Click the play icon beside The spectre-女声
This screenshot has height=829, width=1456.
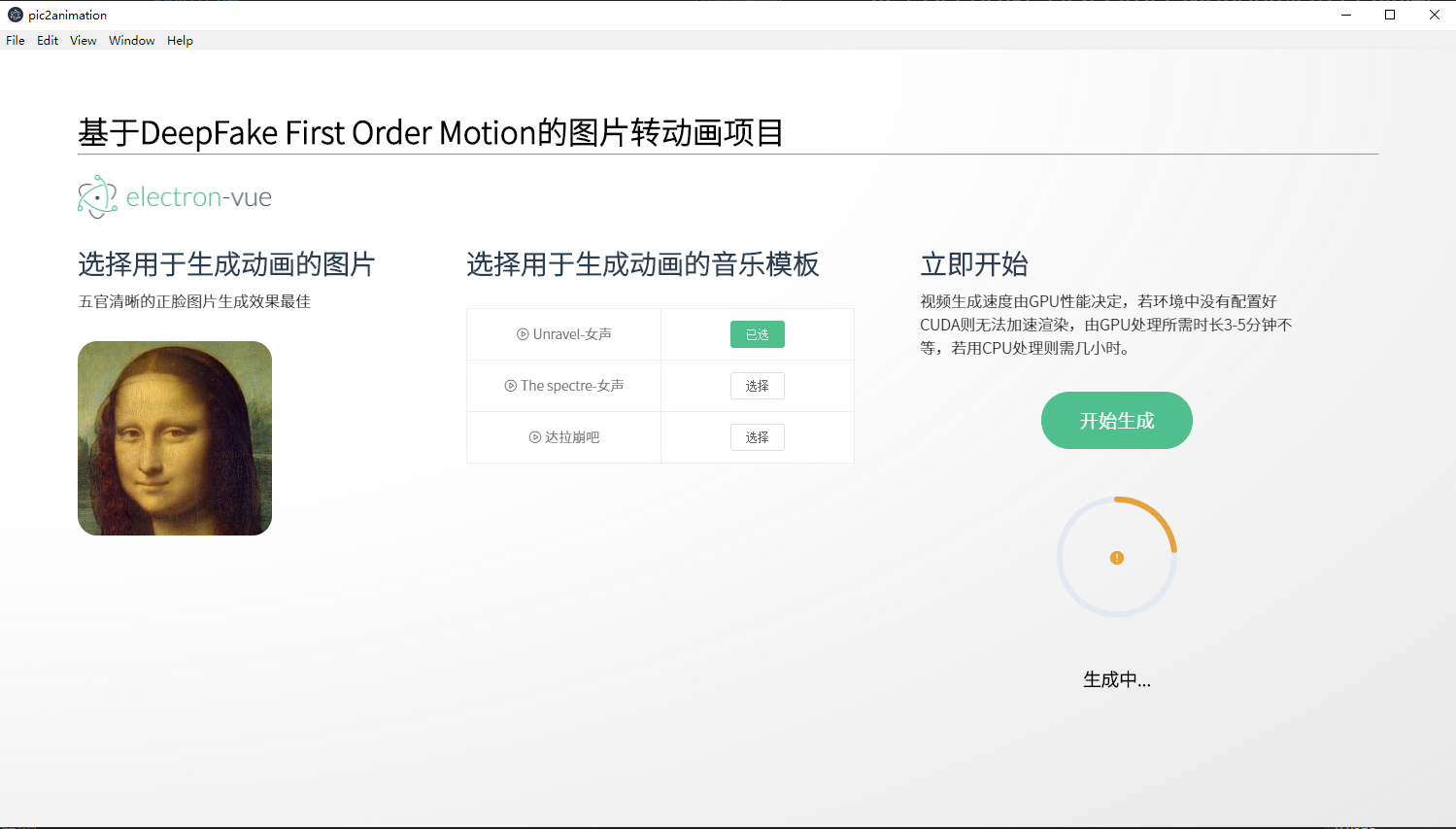pos(510,386)
